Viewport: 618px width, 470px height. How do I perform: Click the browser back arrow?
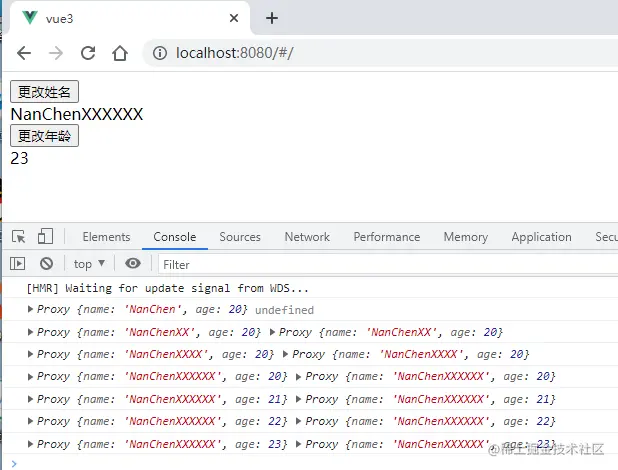24,53
